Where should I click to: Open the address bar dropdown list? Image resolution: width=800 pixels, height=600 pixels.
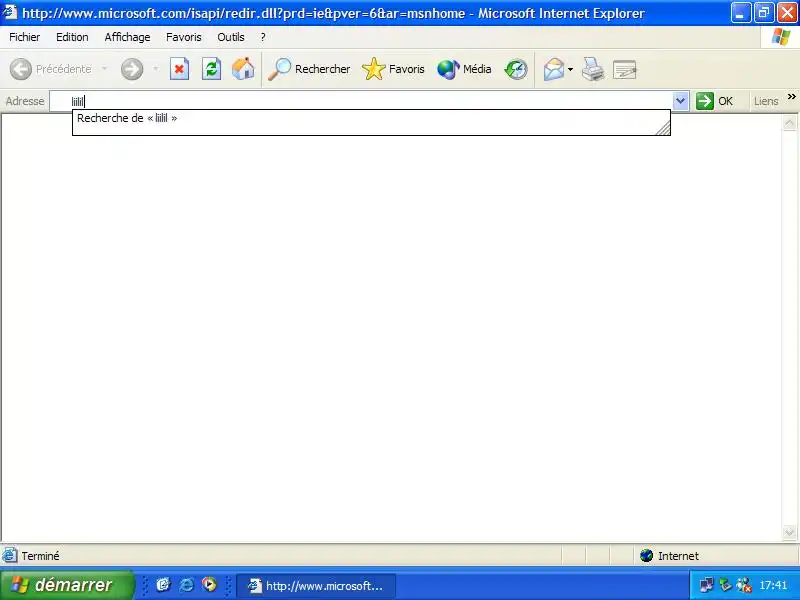(x=680, y=101)
